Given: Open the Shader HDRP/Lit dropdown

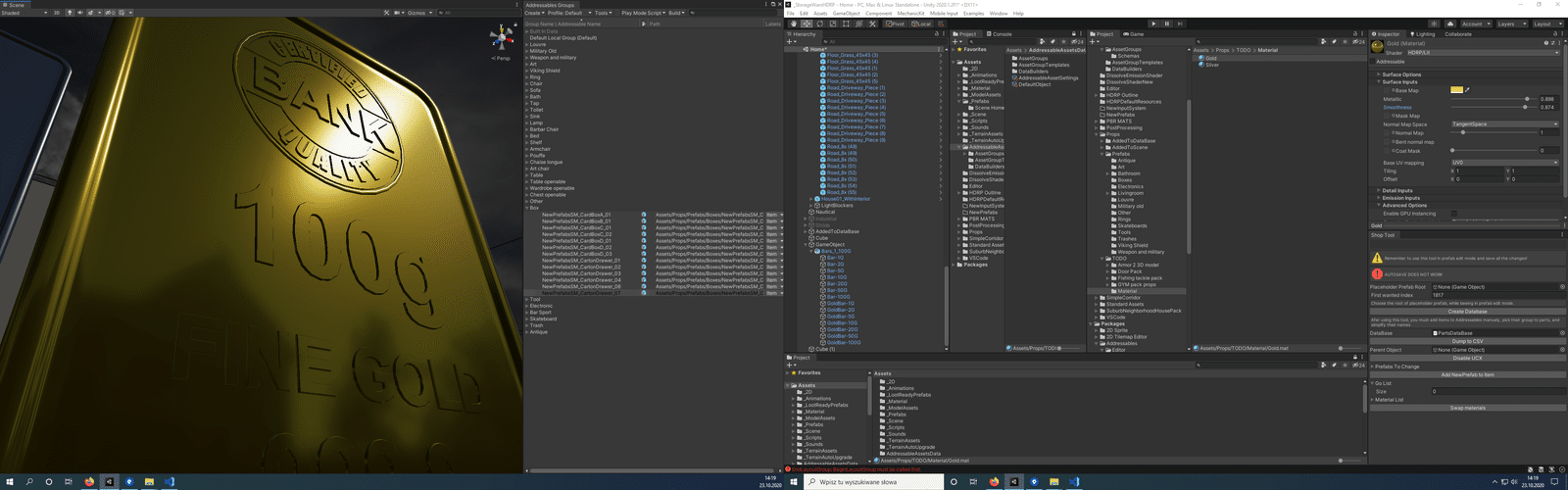Looking at the screenshot, I should (1483, 53).
